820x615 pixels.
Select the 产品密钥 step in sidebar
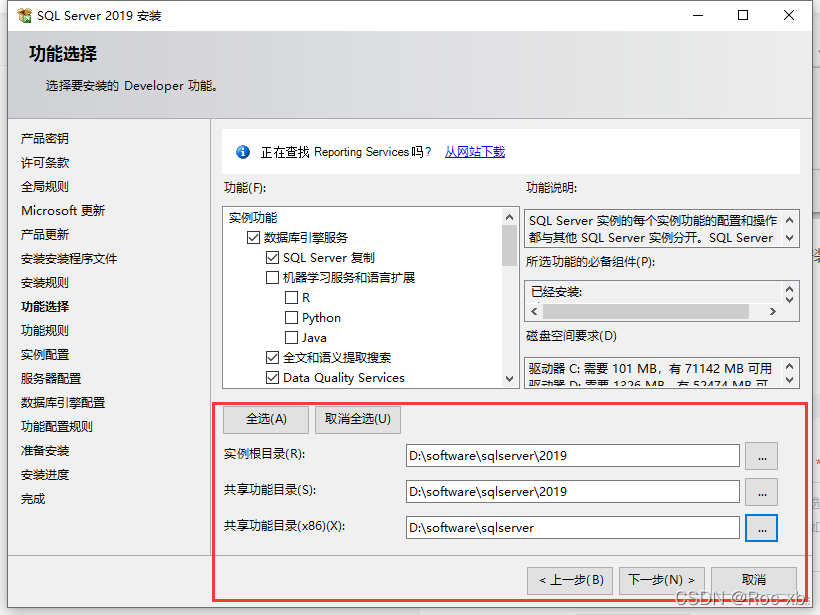[45, 139]
